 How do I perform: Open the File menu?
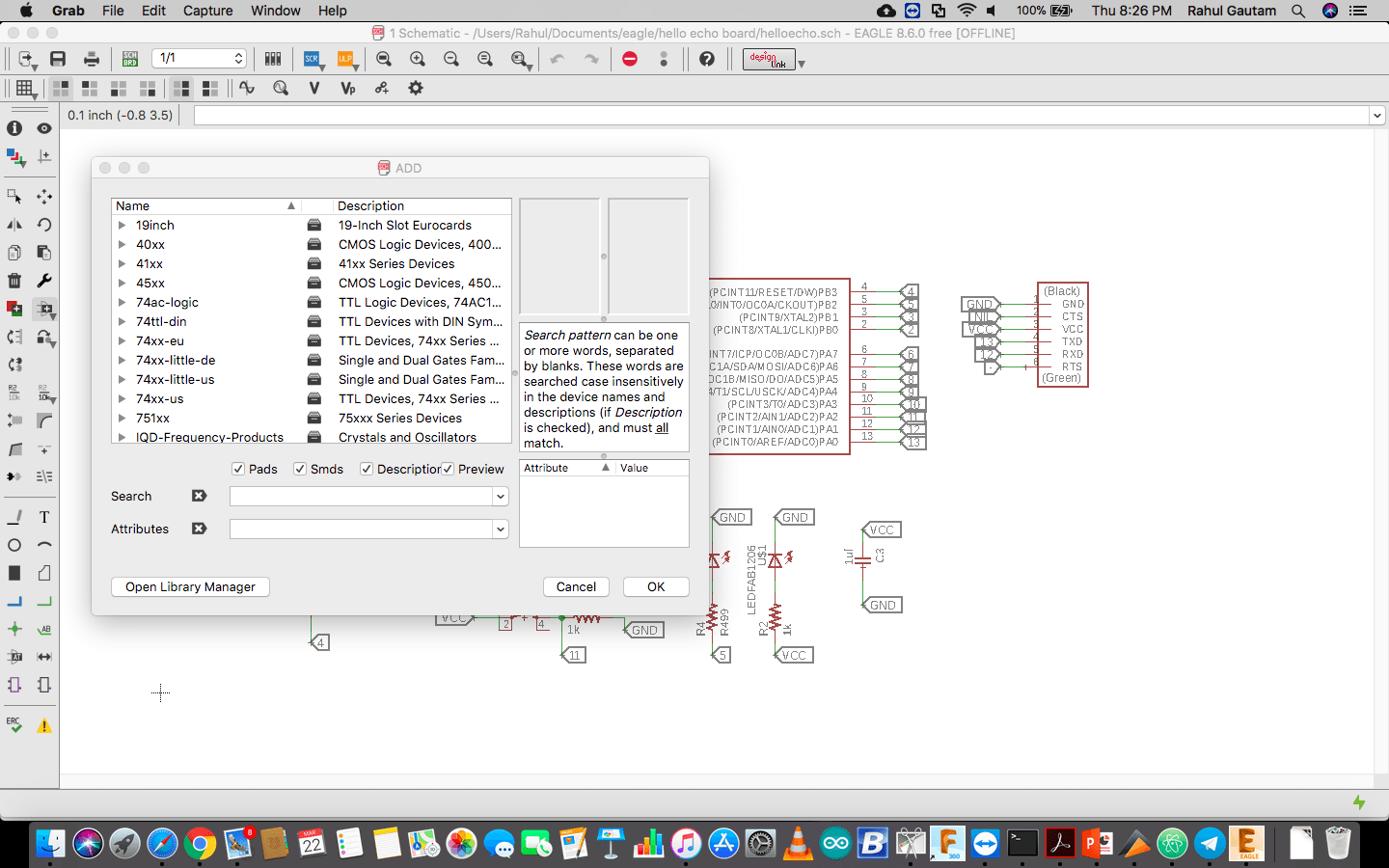click(113, 11)
